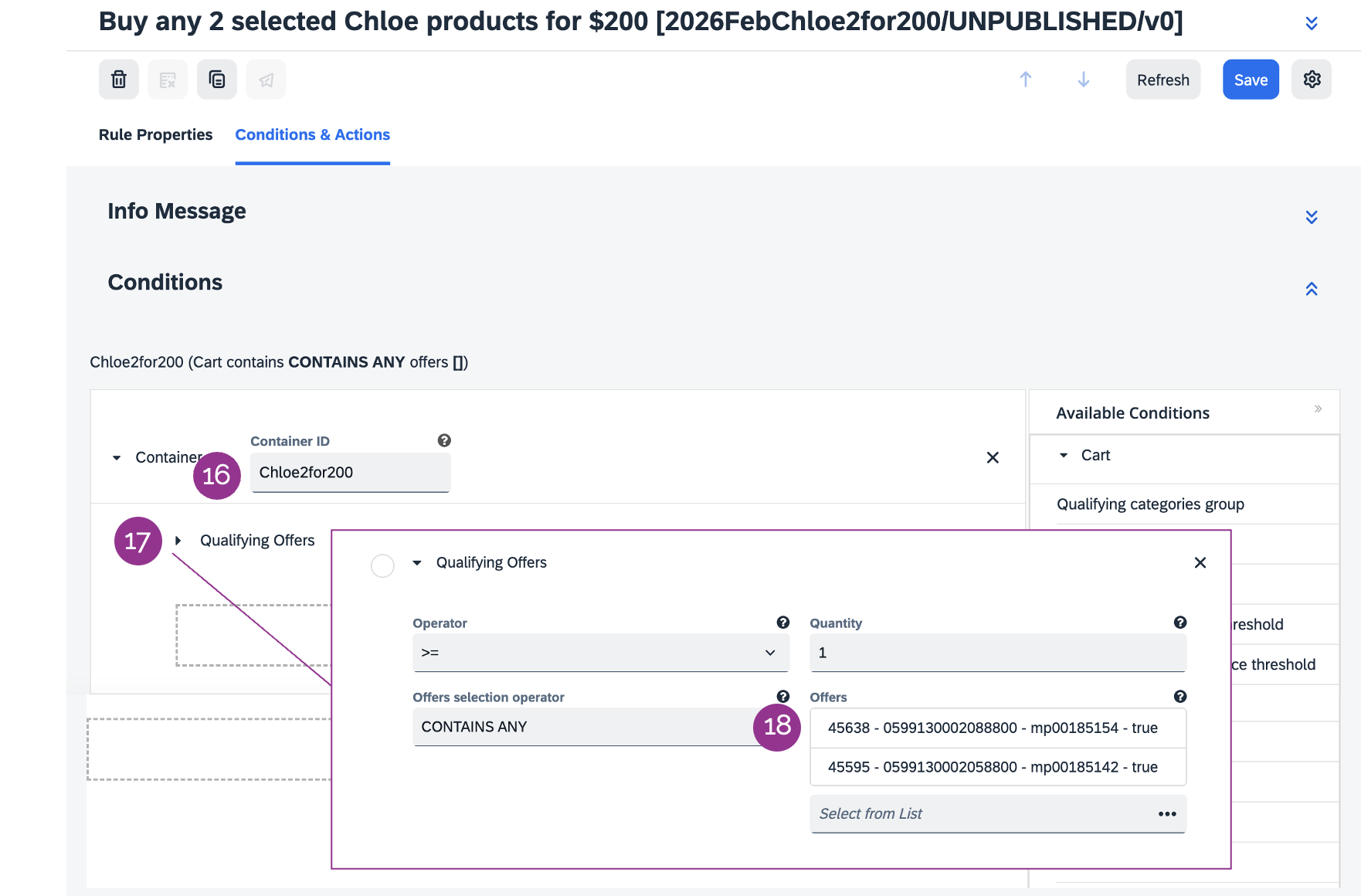Click help icon next to Quantity
This screenshot has height=896, width=1361.
tap(1180, 623)
